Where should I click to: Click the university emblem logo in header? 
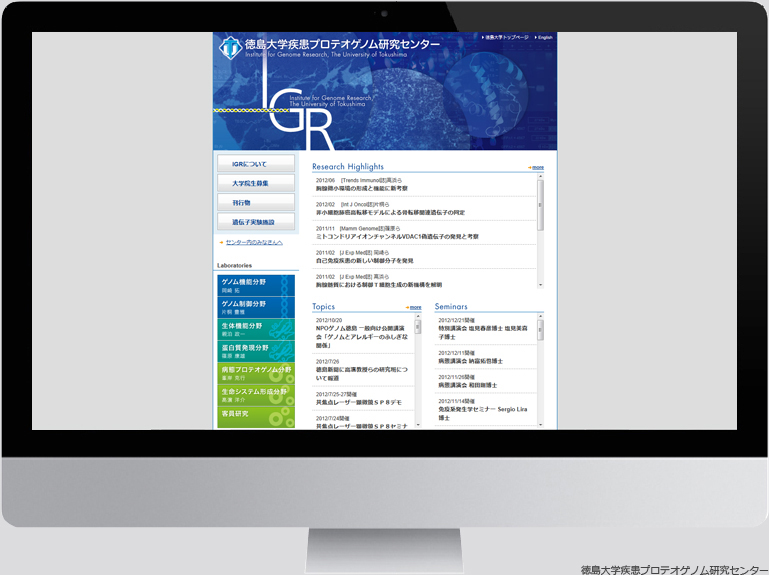(x=229, y=46)
